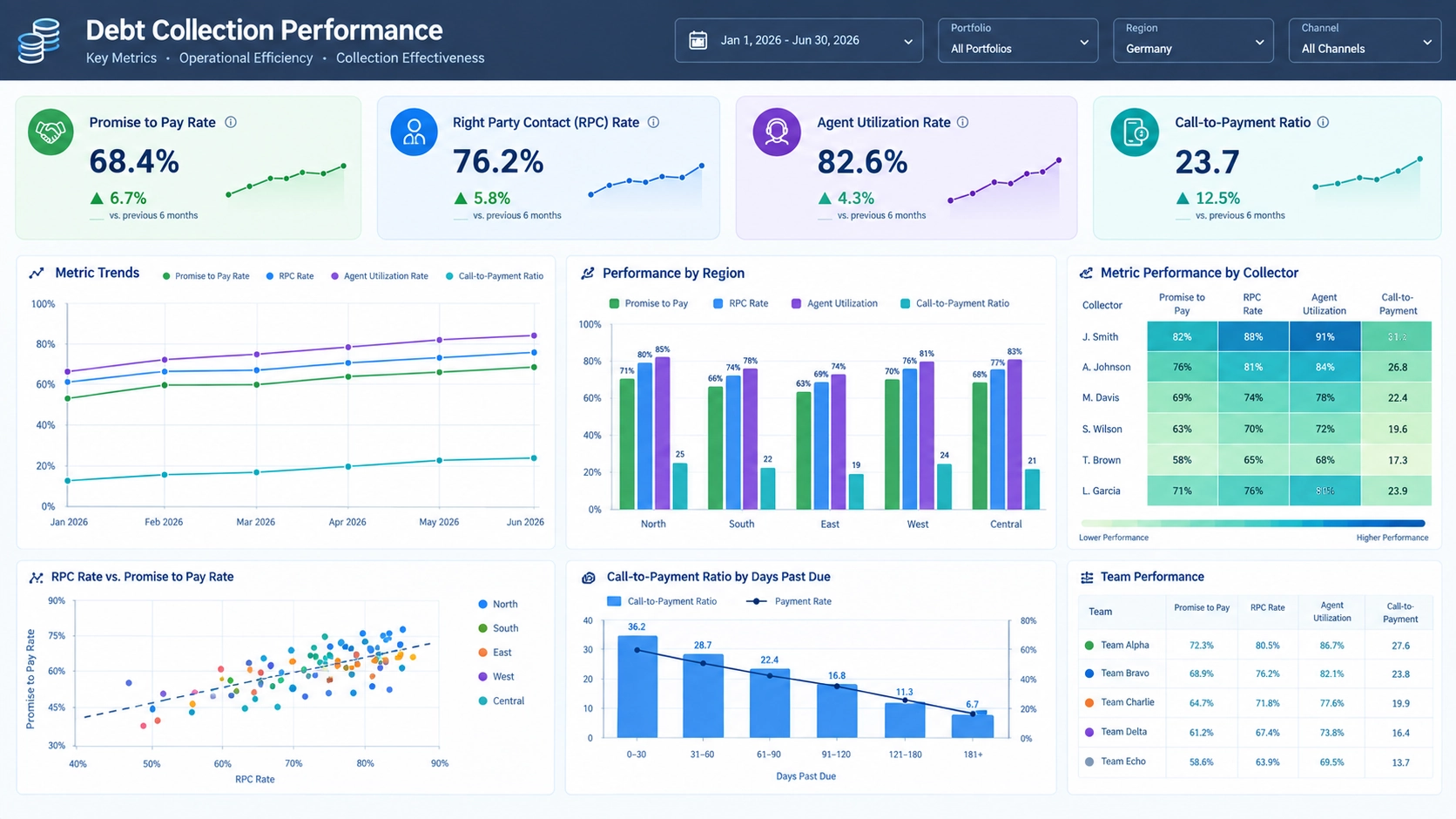Open the Portfolio dropdown
This screenshot has height=819, width=1456.
pos(1017,40)
